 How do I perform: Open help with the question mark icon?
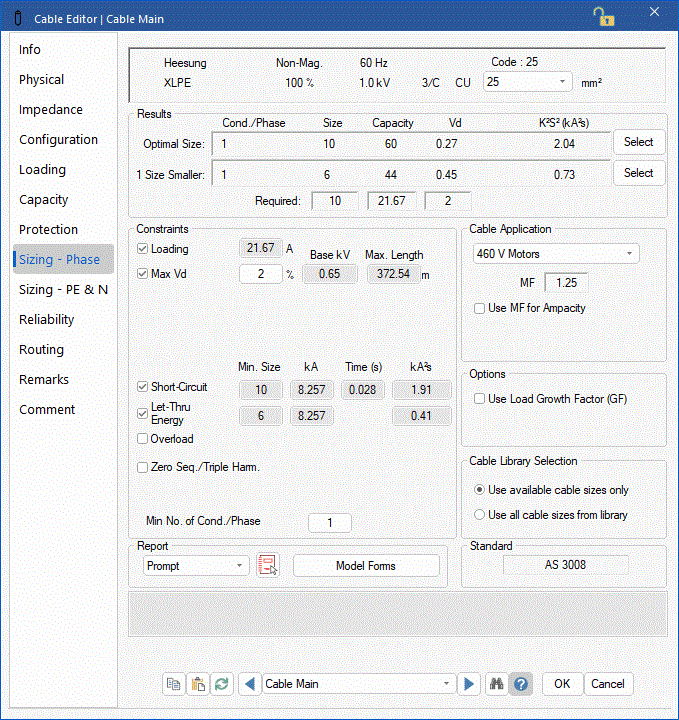coord(520,684)
